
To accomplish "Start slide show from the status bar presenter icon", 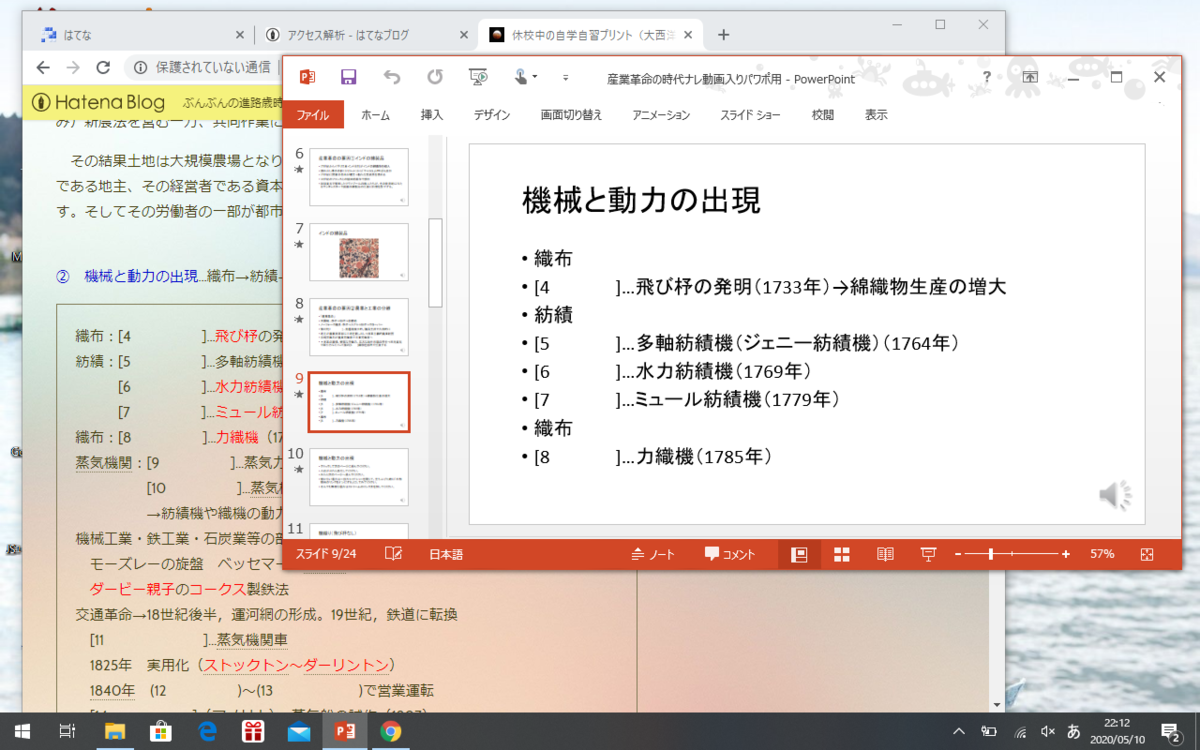I will tap(928, 553).
